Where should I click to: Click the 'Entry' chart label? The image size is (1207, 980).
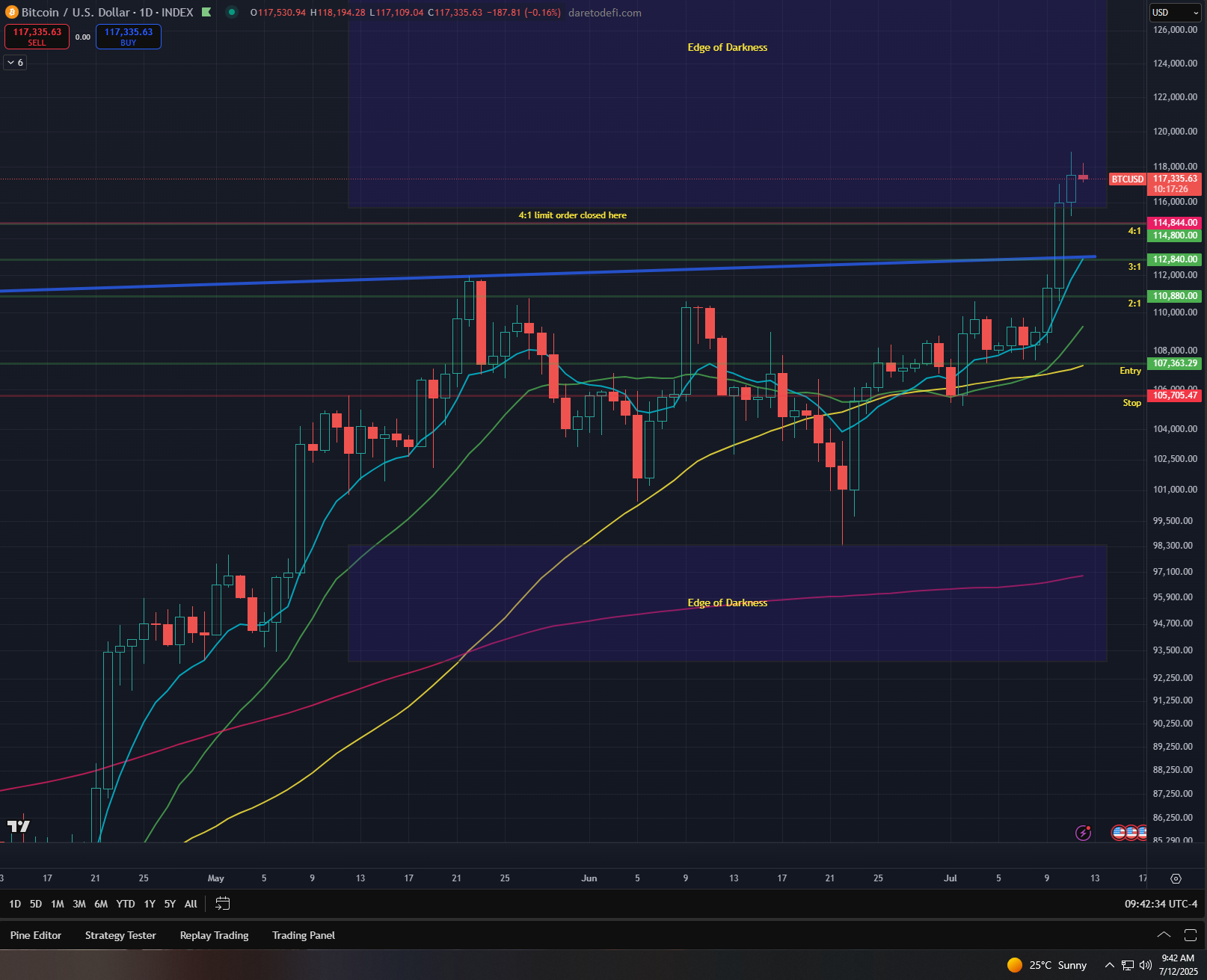1130,371
